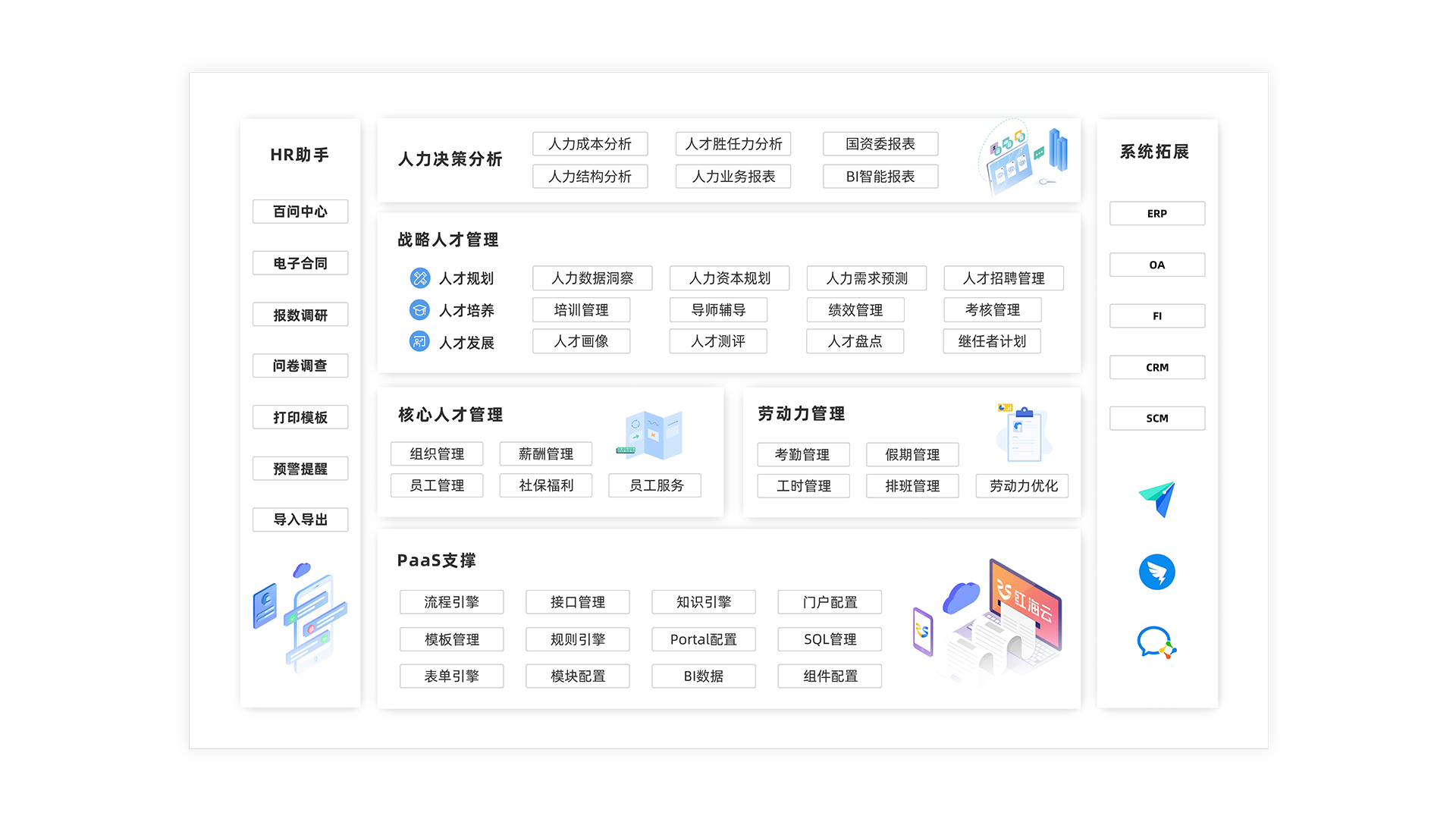Select ERP under 系统拓展
Viewport: 1456px width, 819px height.
1157,213
